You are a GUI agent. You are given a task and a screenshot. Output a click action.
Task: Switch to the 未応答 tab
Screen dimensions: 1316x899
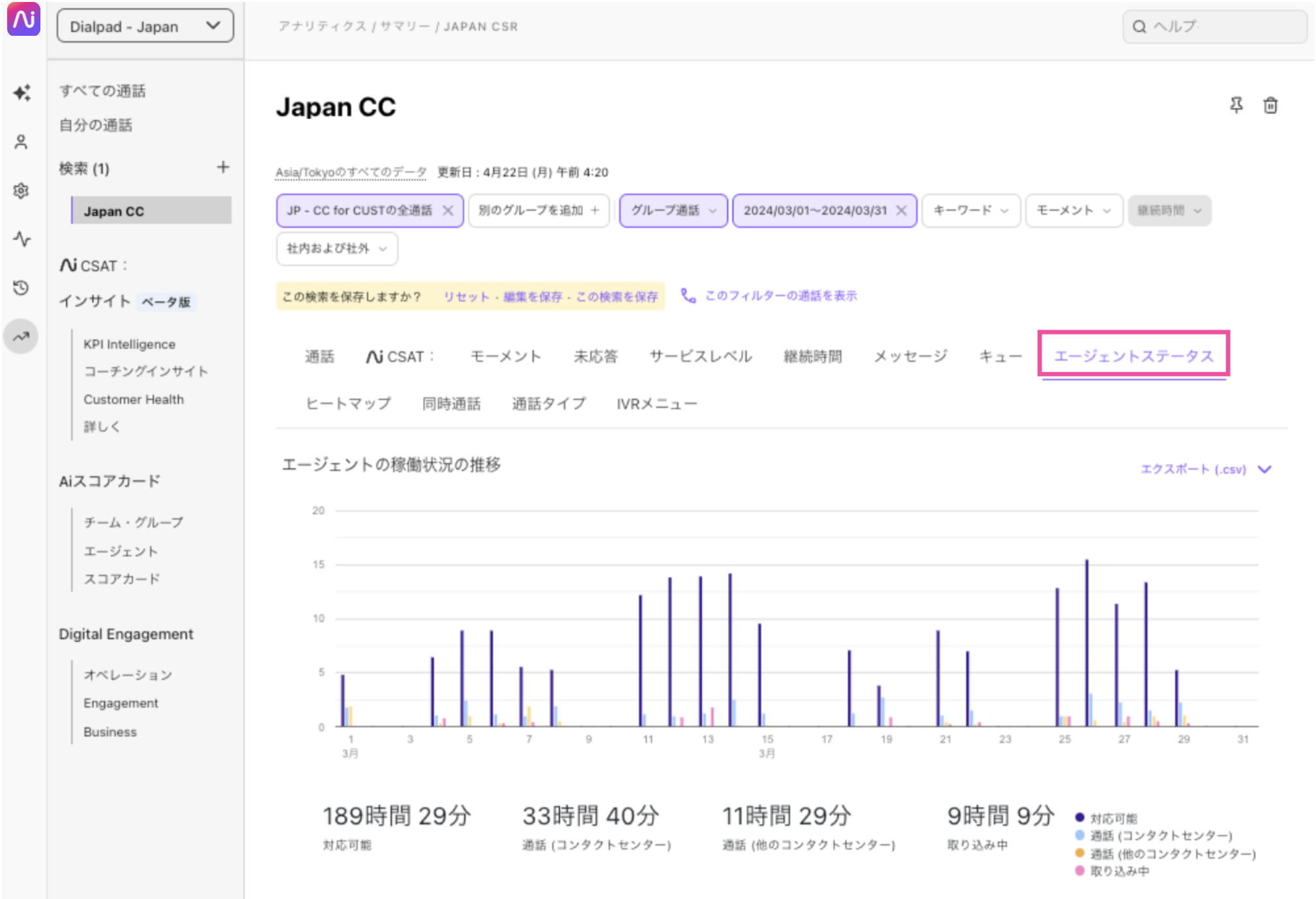click(x=595, y=356)
